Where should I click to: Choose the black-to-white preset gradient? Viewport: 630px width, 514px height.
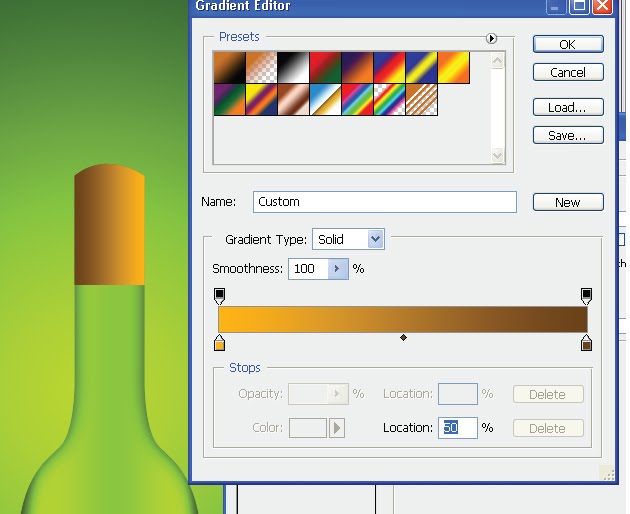[x=294, y=68]
